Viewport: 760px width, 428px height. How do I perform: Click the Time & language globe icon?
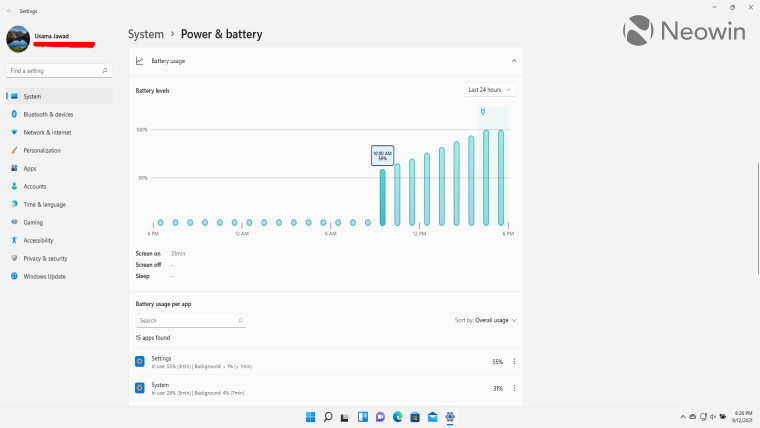click(x=14, y=204)
